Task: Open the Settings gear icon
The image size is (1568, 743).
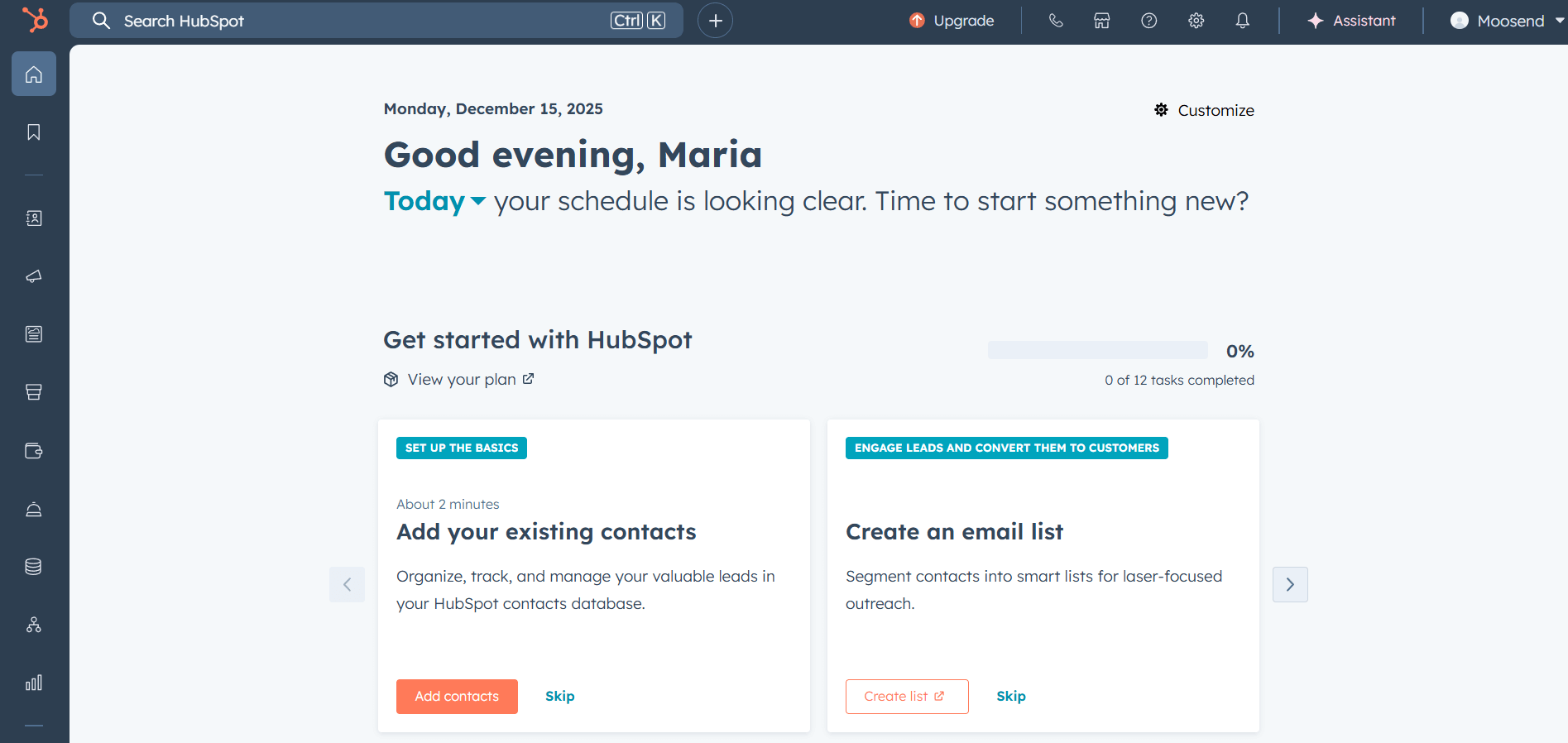Action: coord(1196,21)
